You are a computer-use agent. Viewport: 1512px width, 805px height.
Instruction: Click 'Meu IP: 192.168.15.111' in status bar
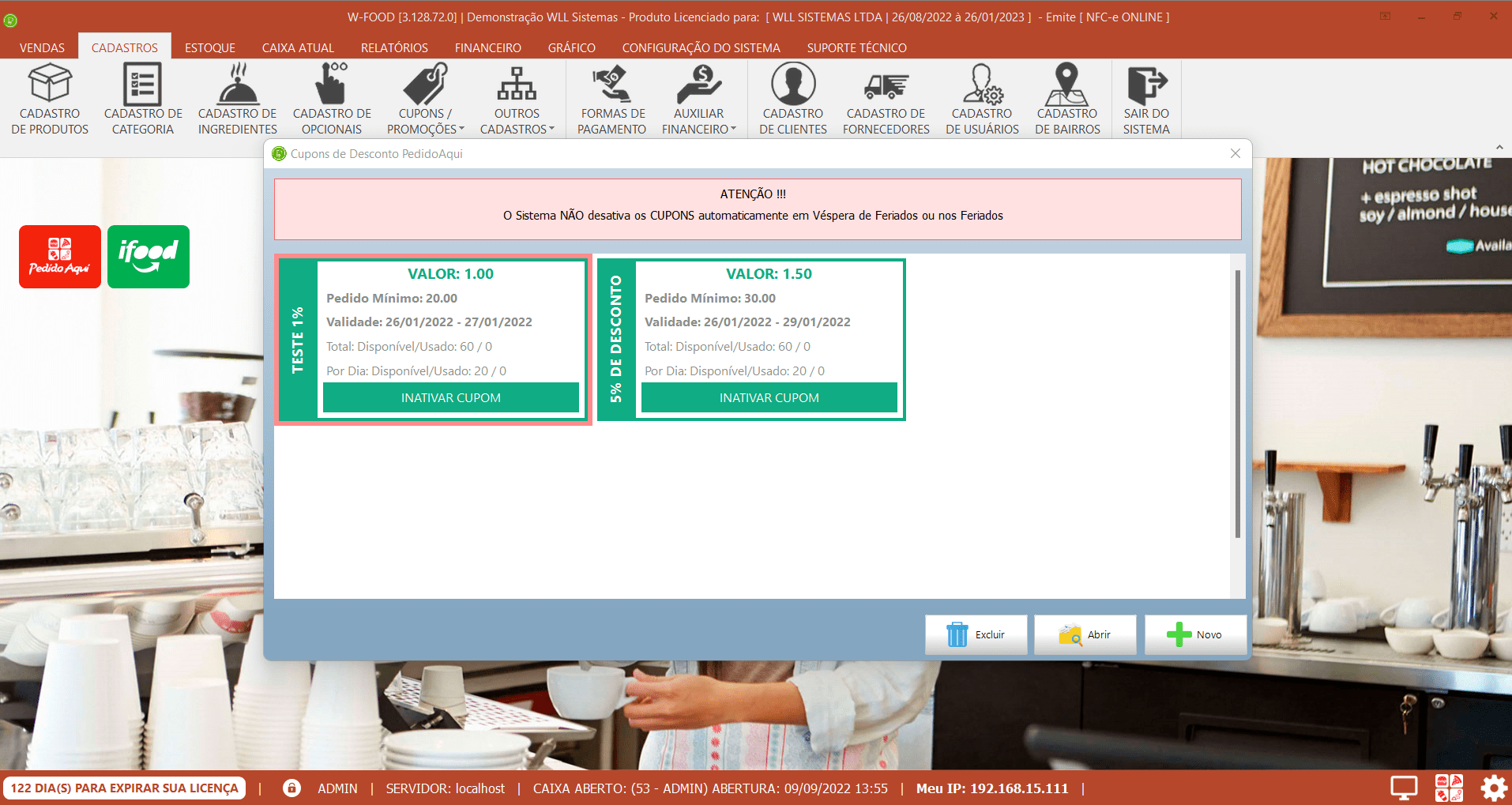[x=992, y=788]
